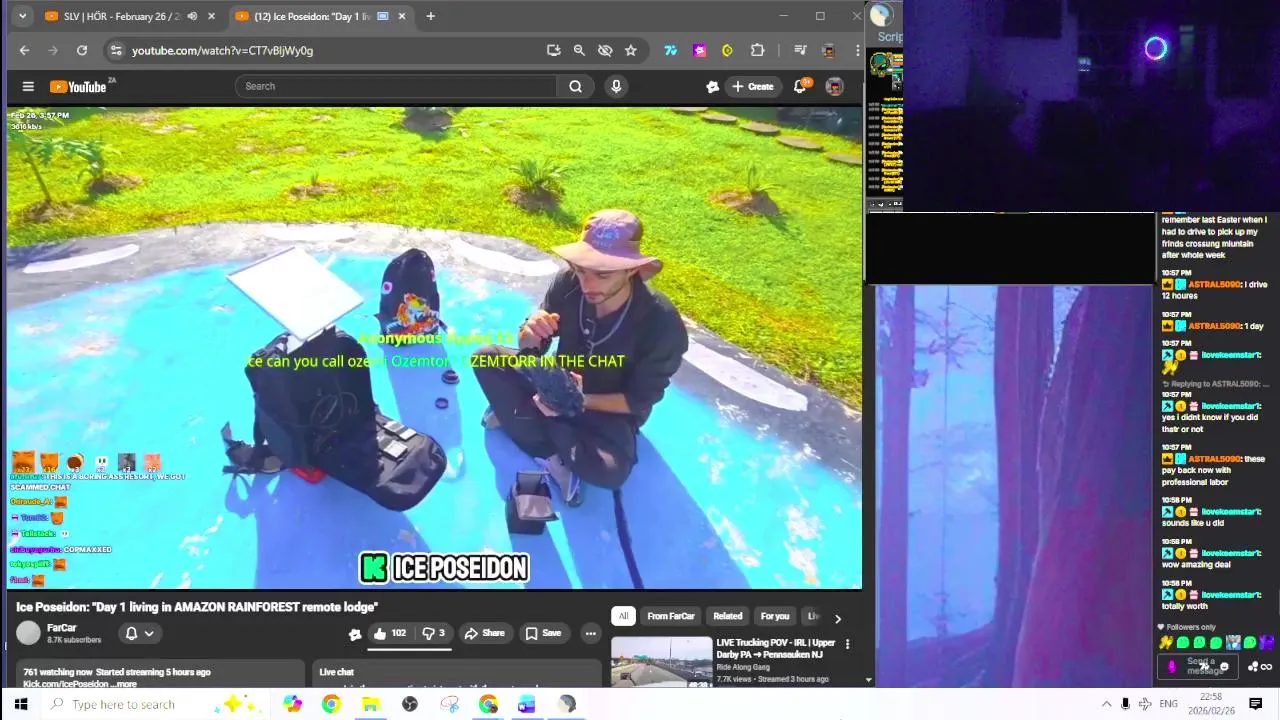Open the emote picker in chat box
The image size is (1280, 720).
pos(1224,667)
